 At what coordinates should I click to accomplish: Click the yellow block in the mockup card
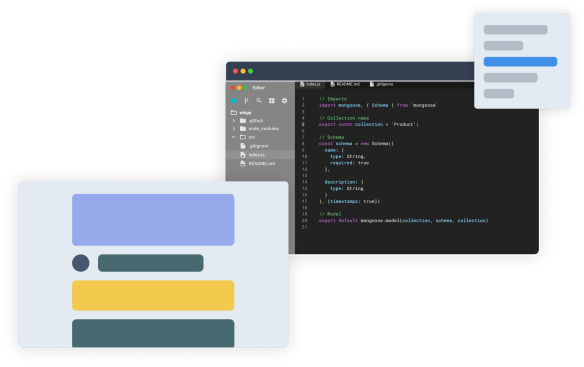tap(153, 295)
